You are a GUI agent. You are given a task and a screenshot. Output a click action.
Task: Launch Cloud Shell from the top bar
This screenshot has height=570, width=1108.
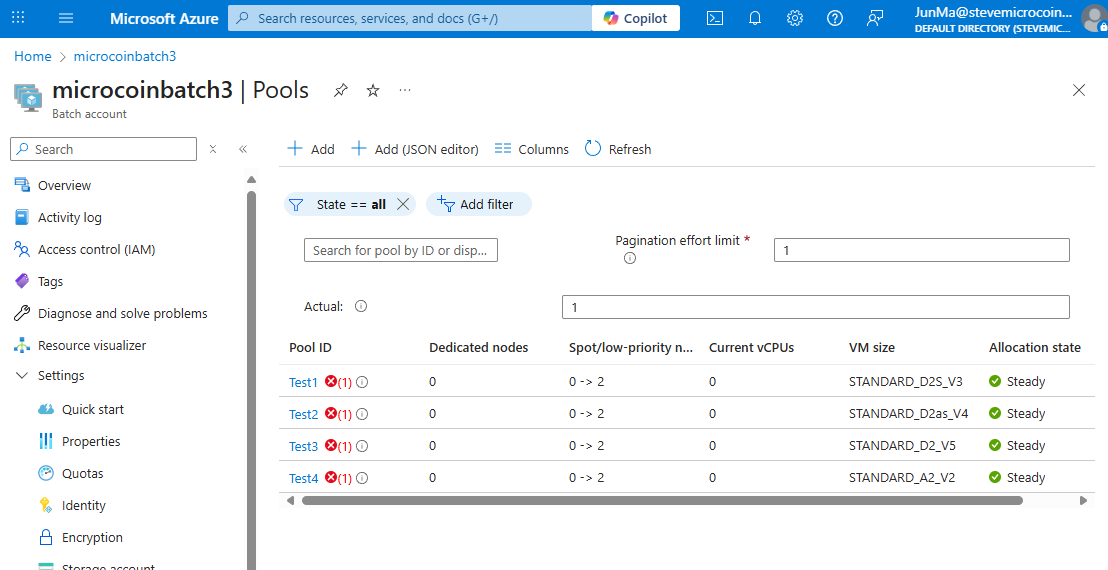coord(715,18)
